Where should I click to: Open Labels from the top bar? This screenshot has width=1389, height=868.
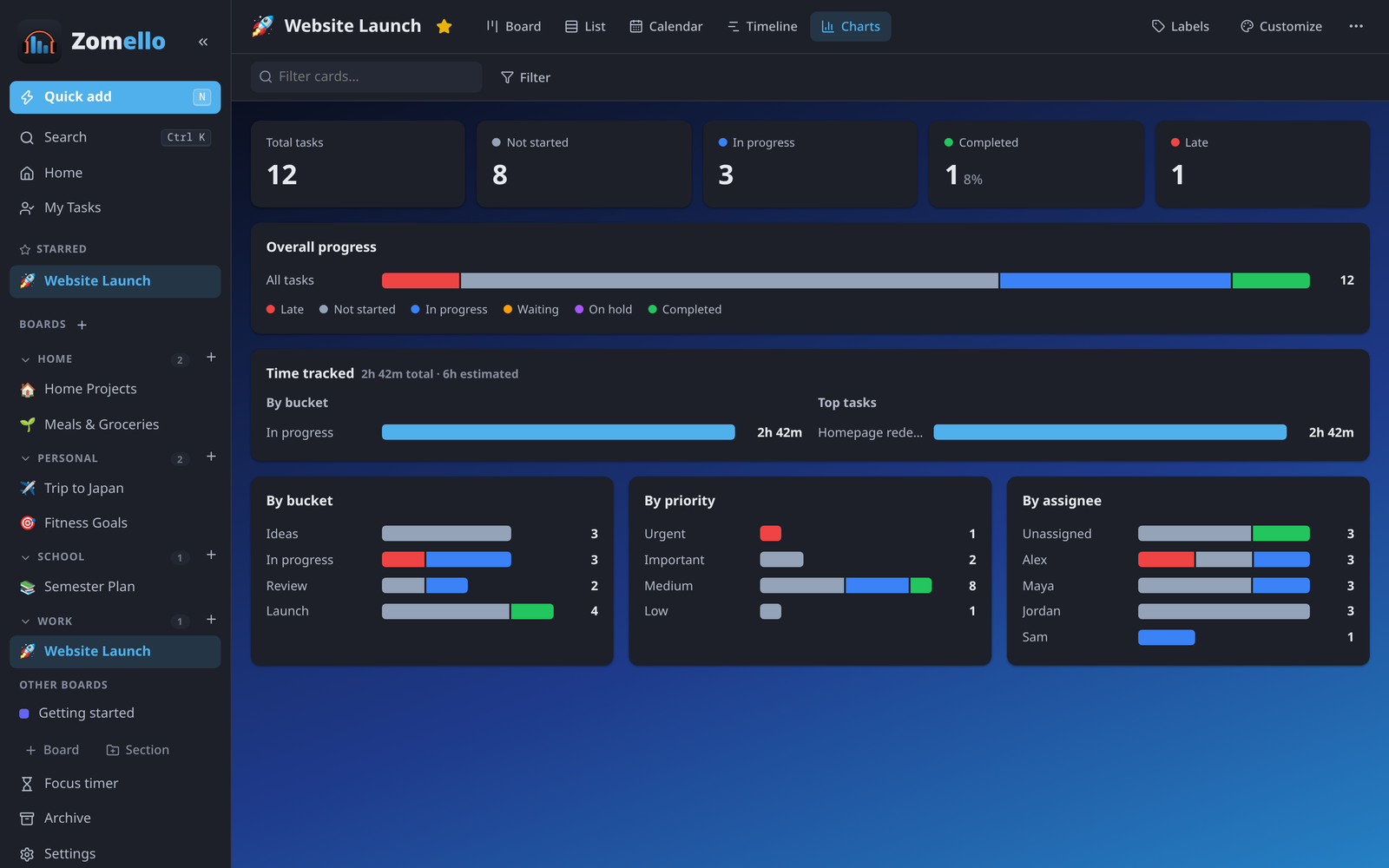click(1180, 26)
